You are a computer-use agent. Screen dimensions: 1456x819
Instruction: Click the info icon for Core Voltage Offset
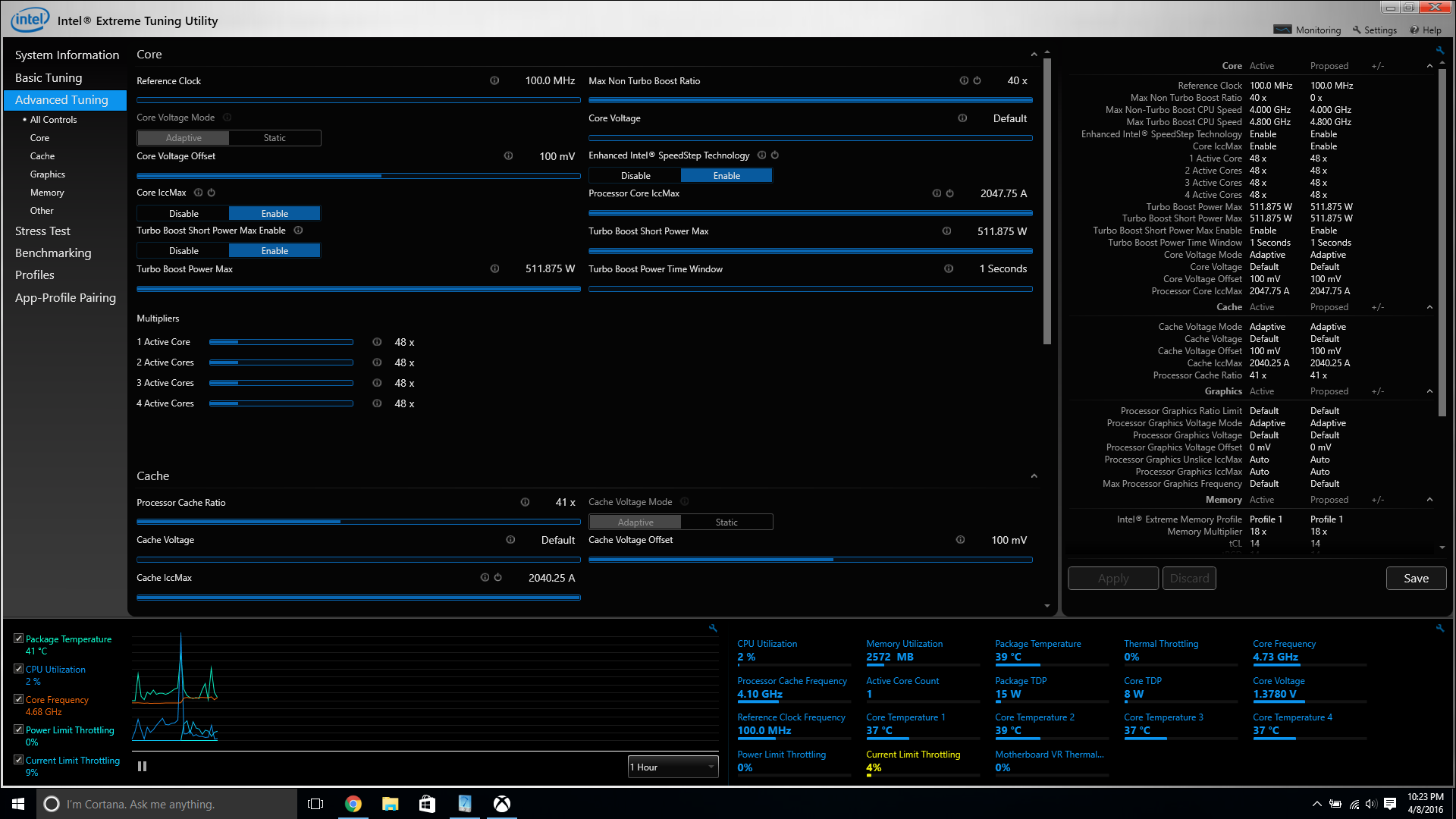point(508,156)
